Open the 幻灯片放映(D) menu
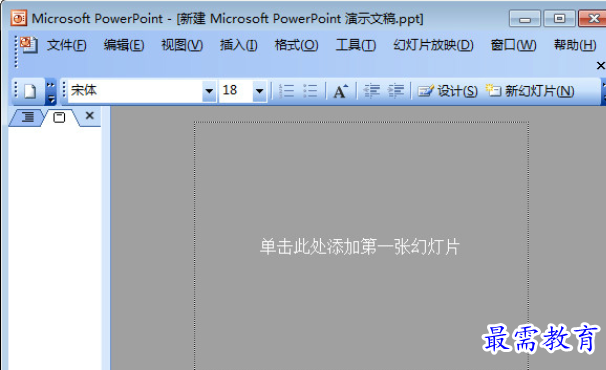The width and height of the screenshot is (606, 370). click(x=433, y=45)
